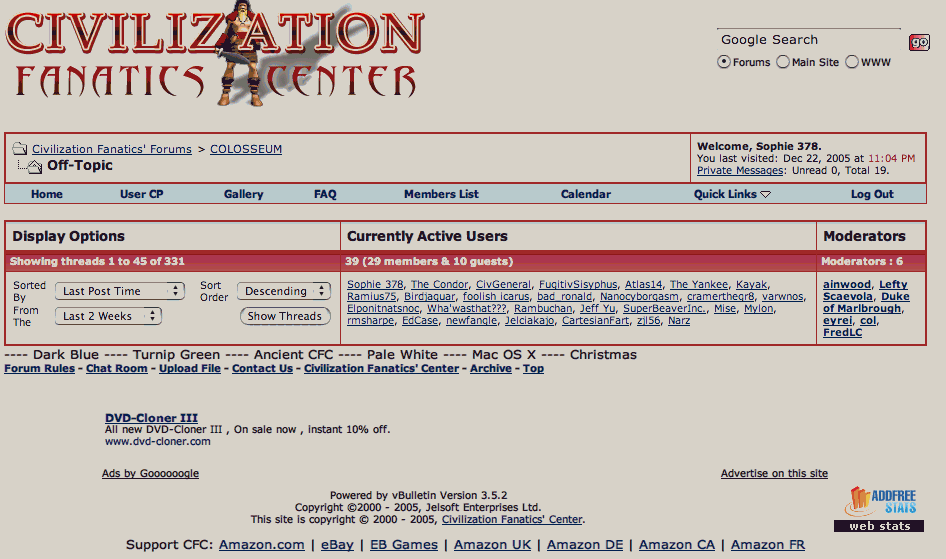Click Log Out in navigation bar

(872, 194)
